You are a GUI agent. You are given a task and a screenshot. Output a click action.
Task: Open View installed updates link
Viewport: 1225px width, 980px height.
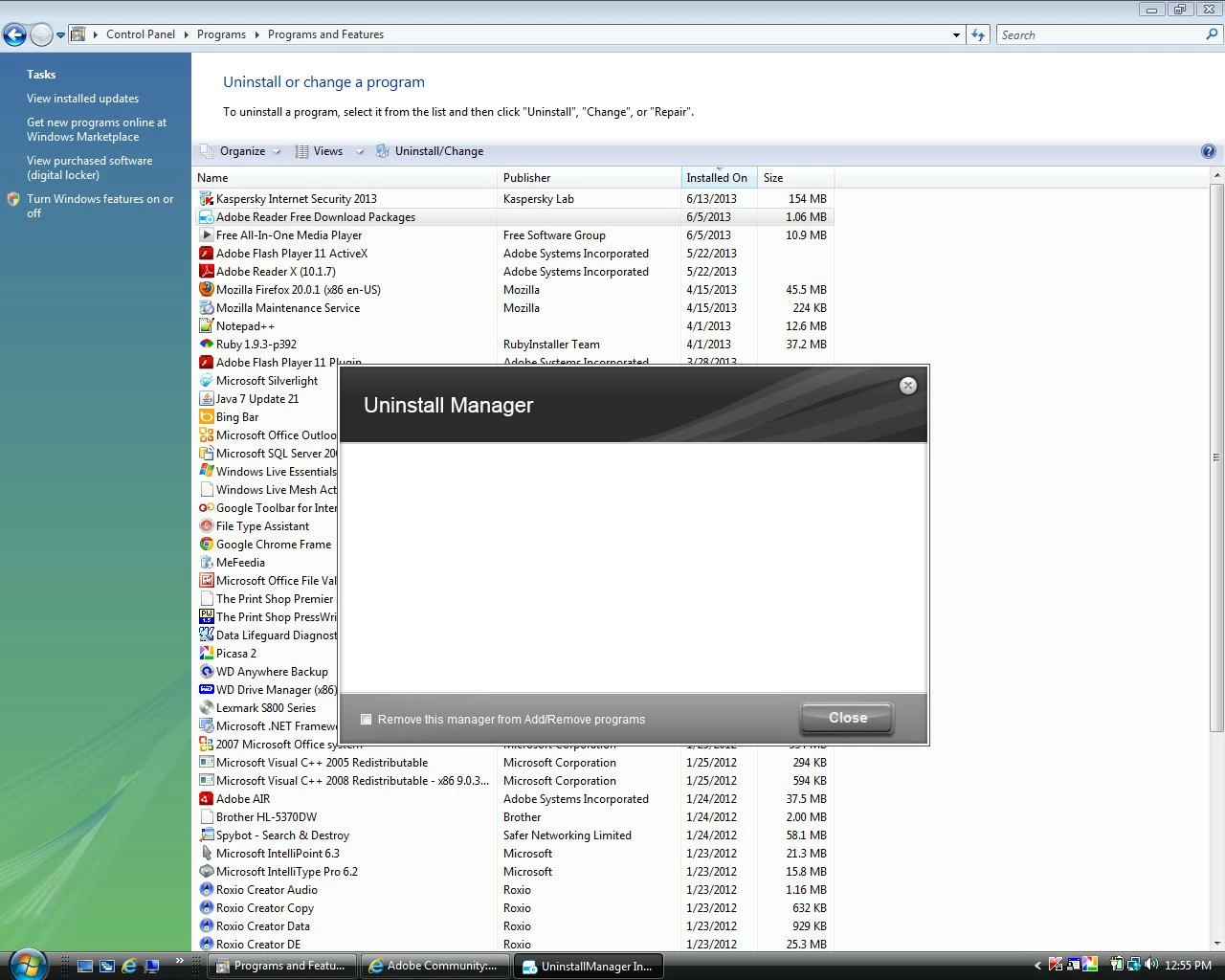coord(82,99)
